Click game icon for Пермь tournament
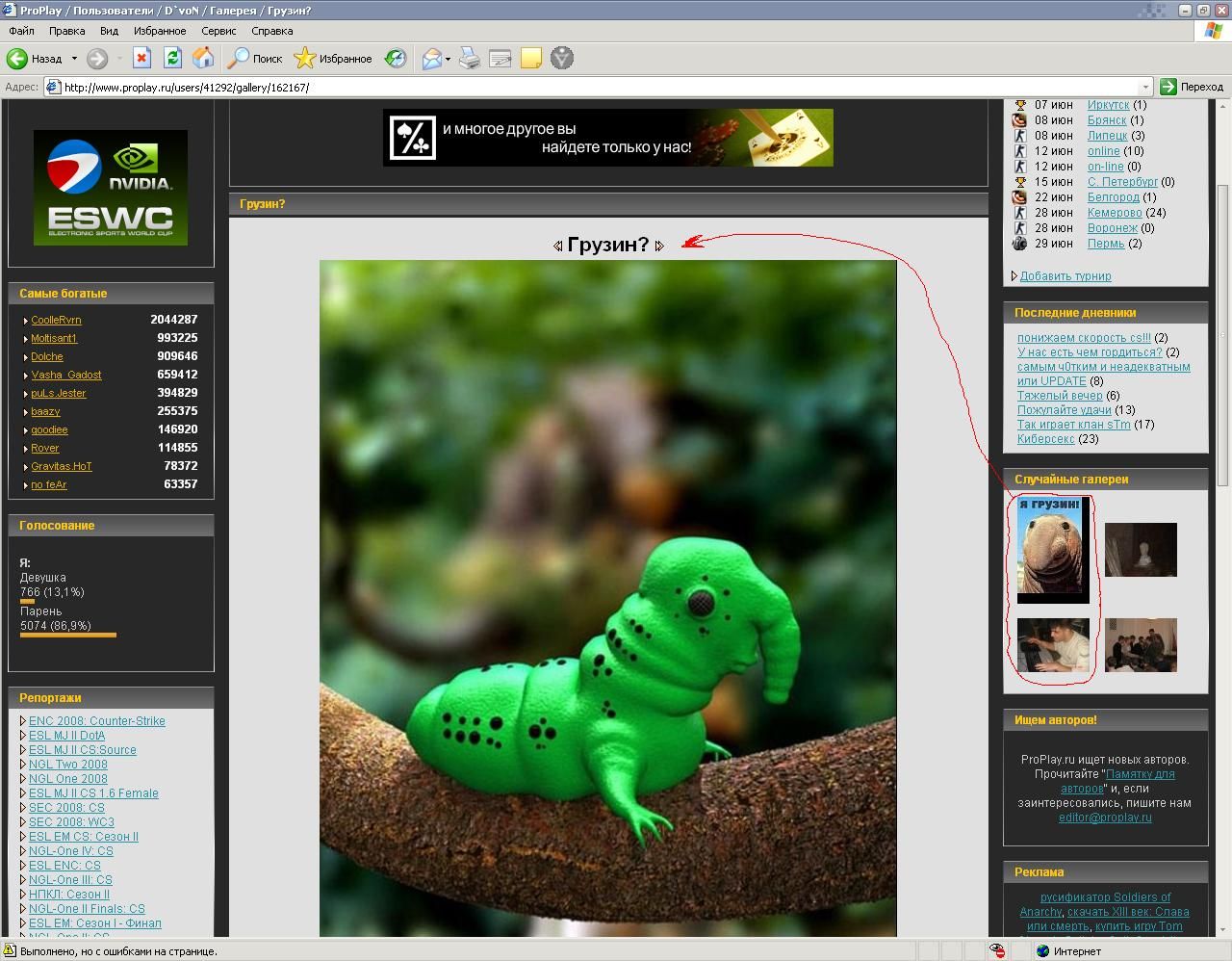Viewport: 1232px width, 961px height. click(1020, 244)
